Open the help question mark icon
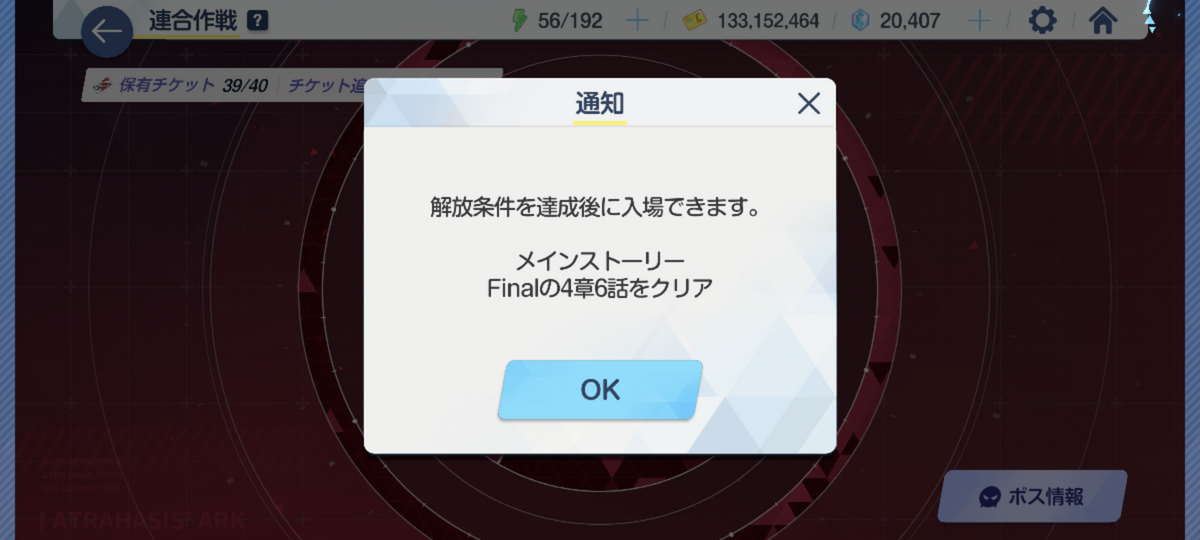Viewport: 1200px width, 540px height. [258, 20]
